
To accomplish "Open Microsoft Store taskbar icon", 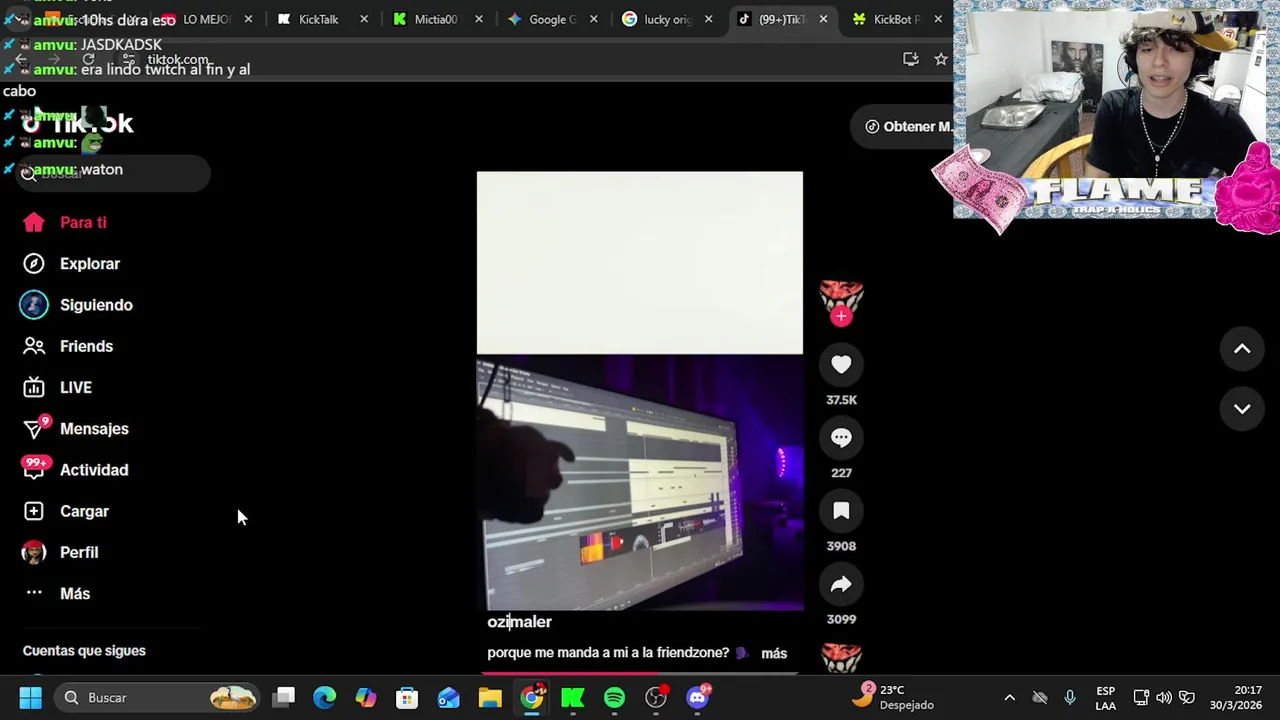I will coord(407,697).
